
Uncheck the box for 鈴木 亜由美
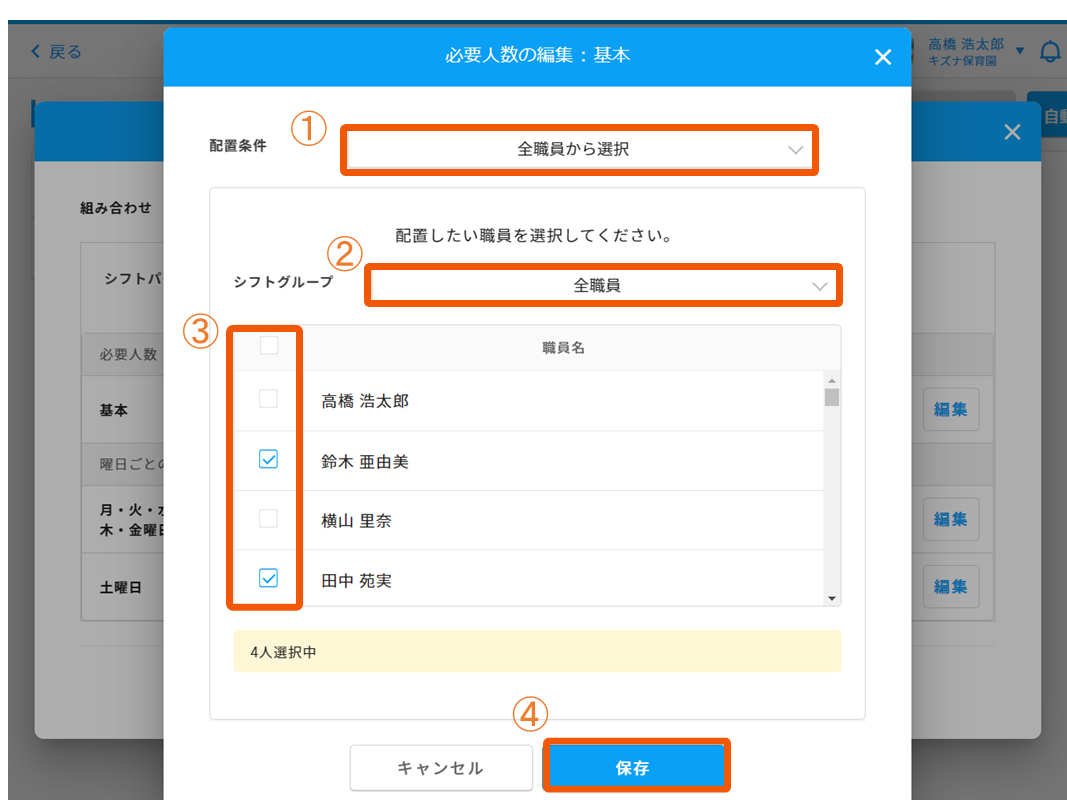click(268, 460)
